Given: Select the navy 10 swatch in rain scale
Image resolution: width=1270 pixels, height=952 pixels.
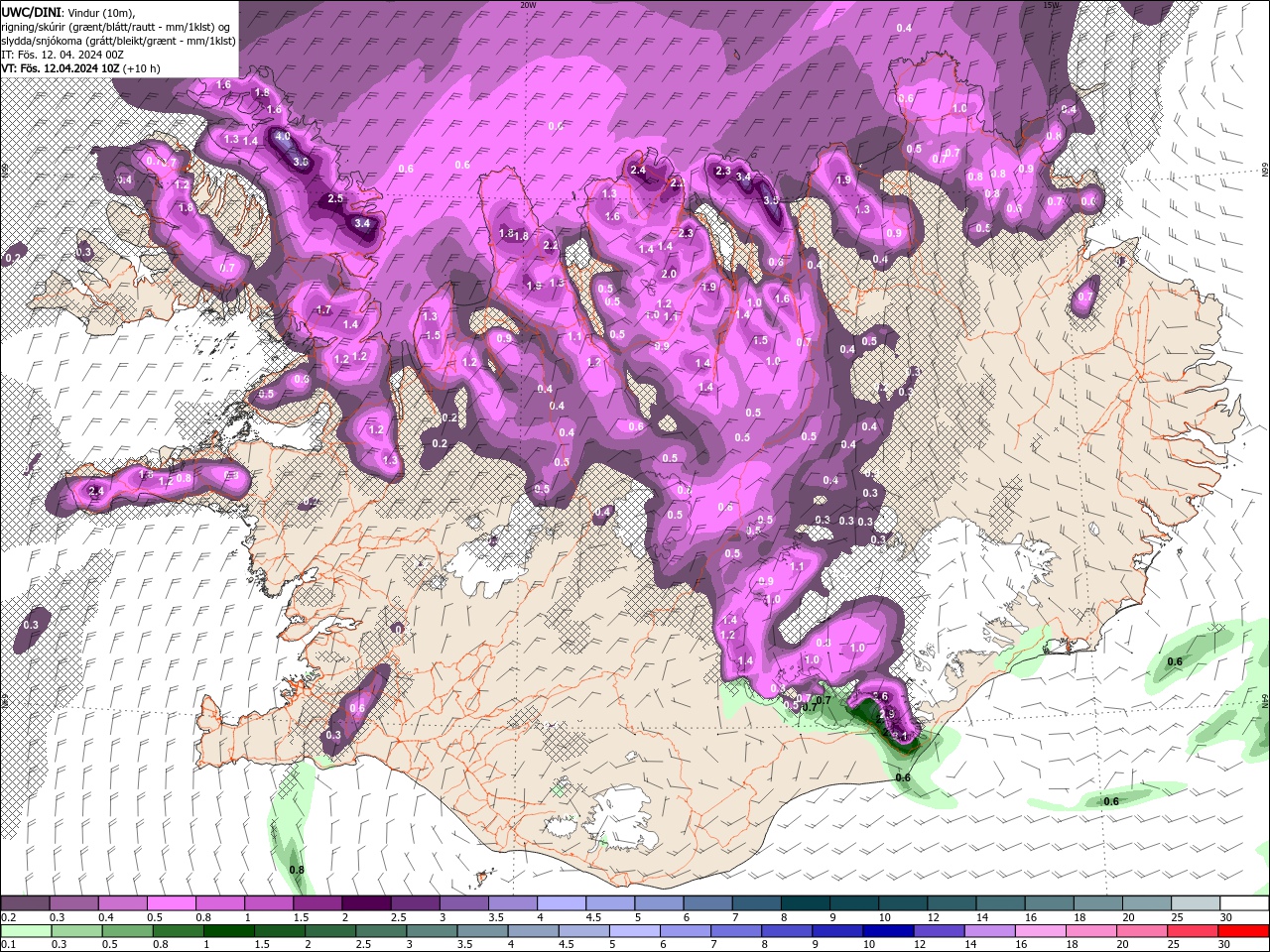Looking at the screenshot, I should click(x=888, y=931).
